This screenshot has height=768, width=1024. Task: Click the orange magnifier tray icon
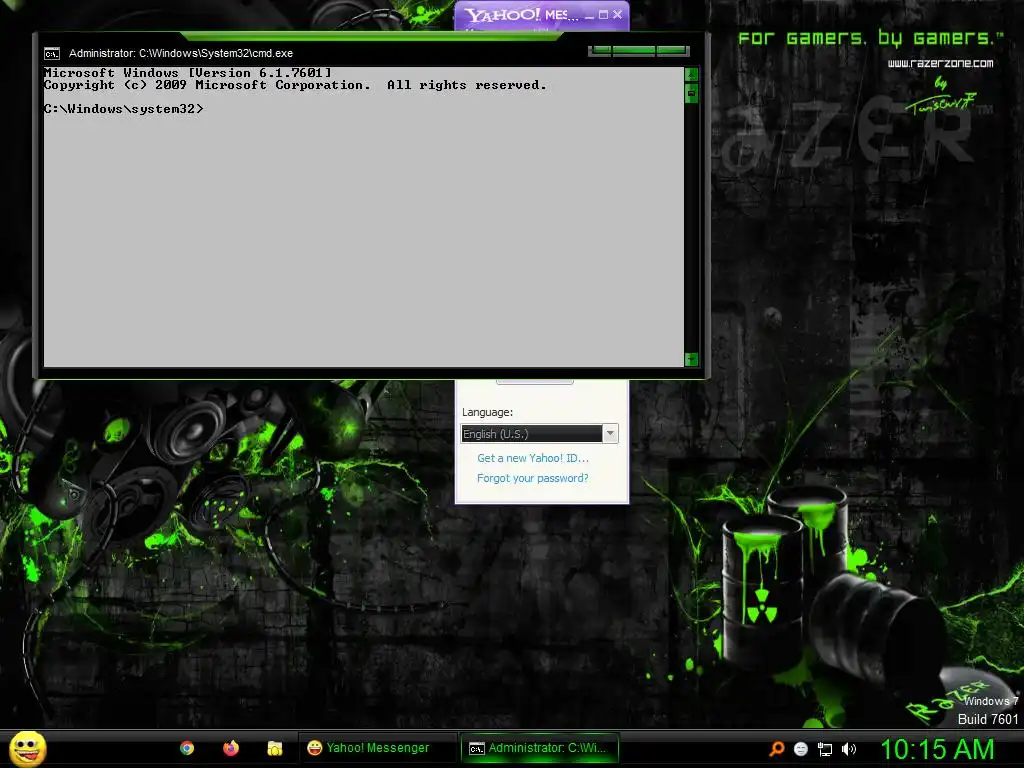tap(776, 749)
